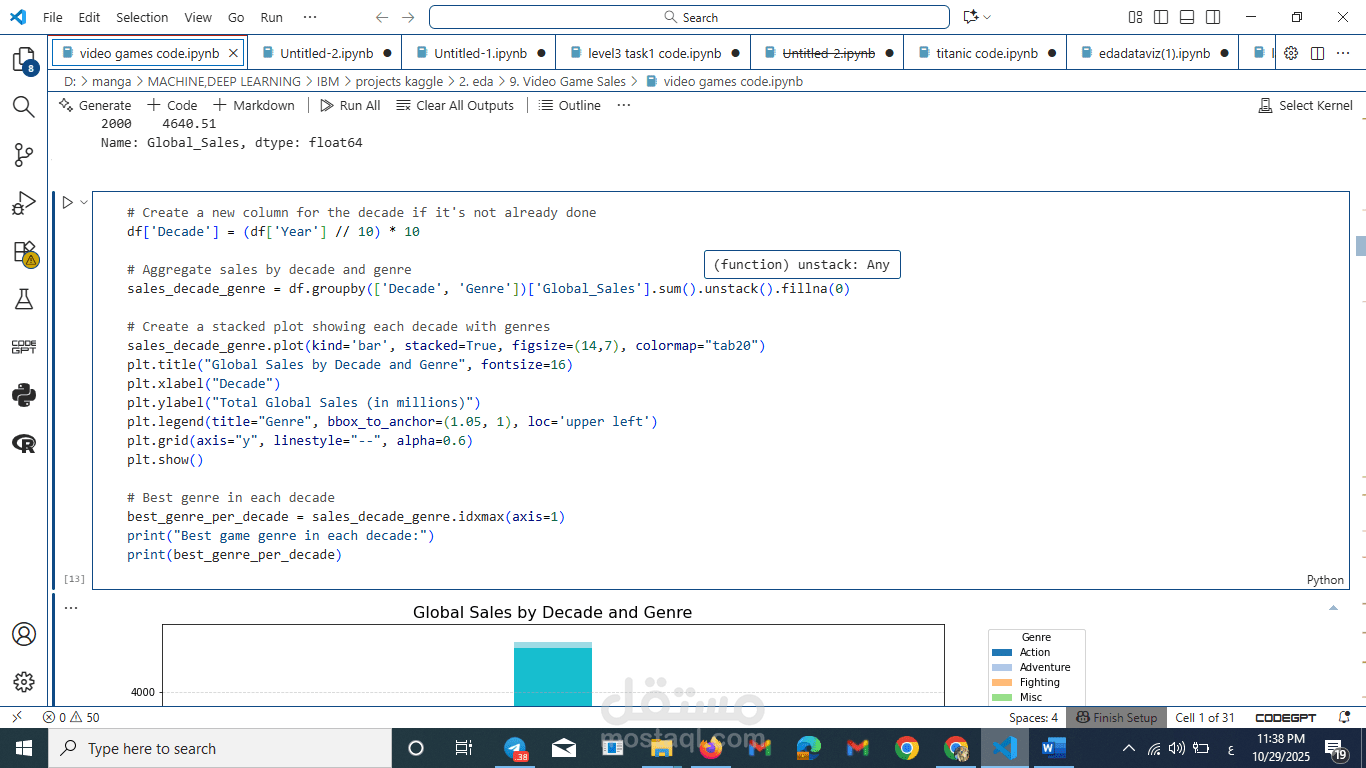Close the video games code.ipynb tab
Image resolution: width=1366 pixels, height=768 pixels.
pyautogui.click(x=233, y=53)
